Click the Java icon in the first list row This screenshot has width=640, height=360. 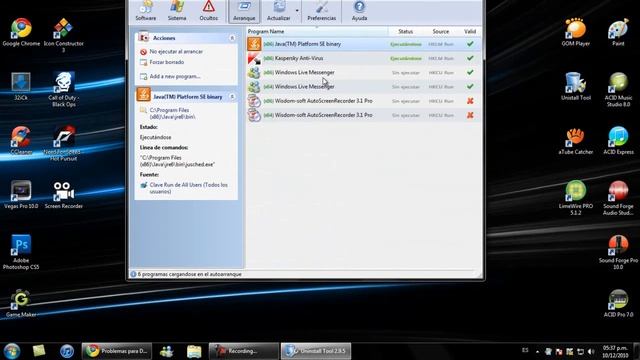tap(254, 44)
